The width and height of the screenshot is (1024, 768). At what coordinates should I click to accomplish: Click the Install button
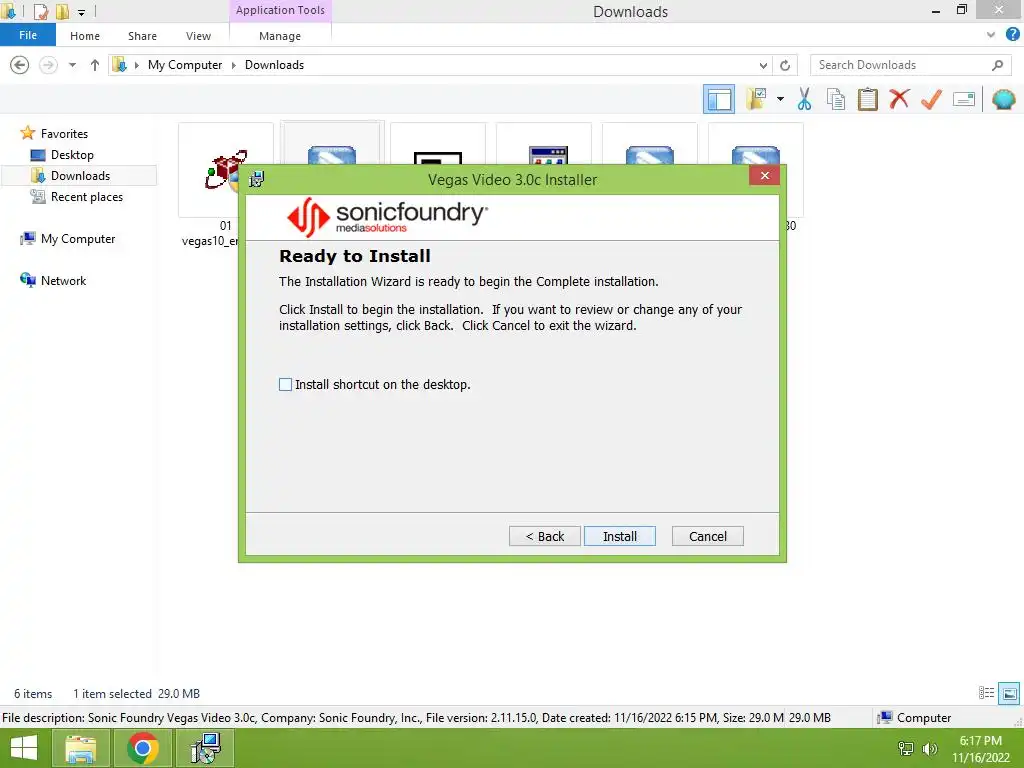tap(619, 536)
